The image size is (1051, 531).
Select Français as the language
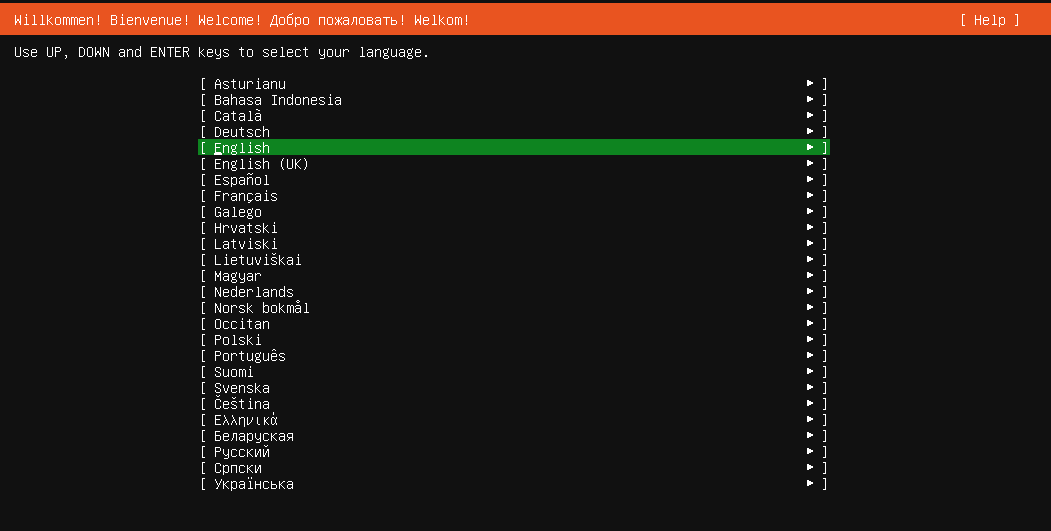[x=514, y=196]
